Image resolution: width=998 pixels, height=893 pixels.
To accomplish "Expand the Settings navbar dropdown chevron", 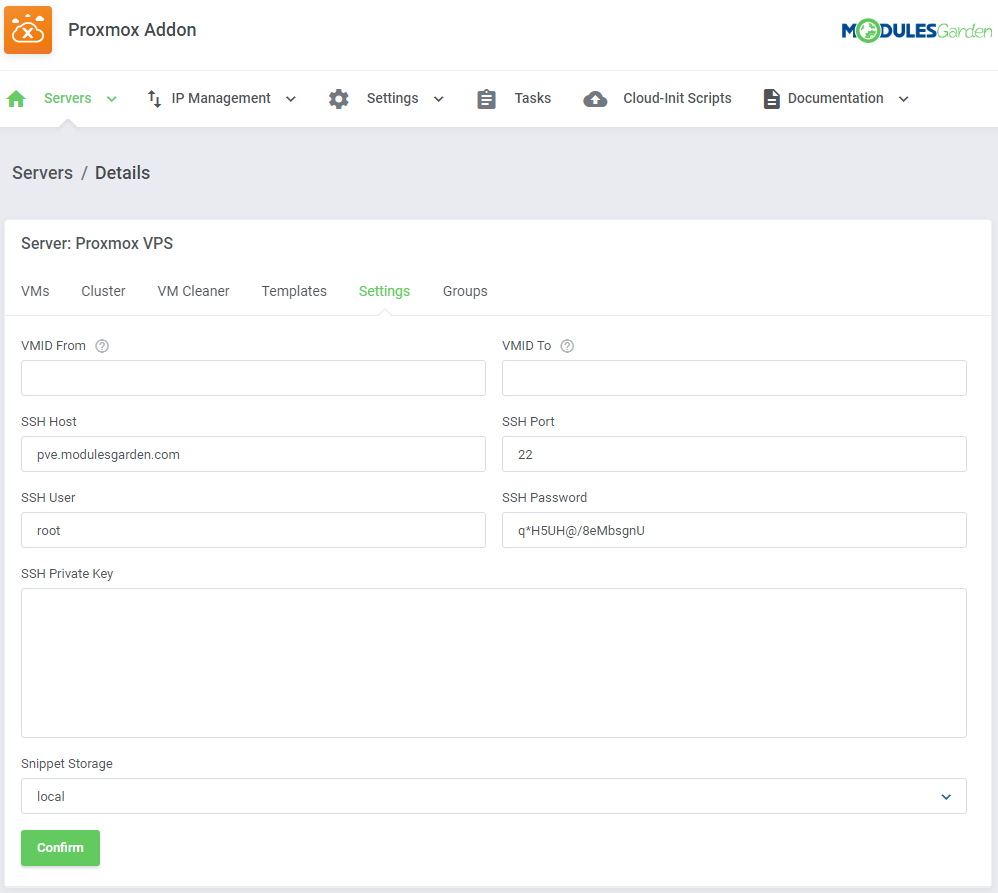I will 439,99.
